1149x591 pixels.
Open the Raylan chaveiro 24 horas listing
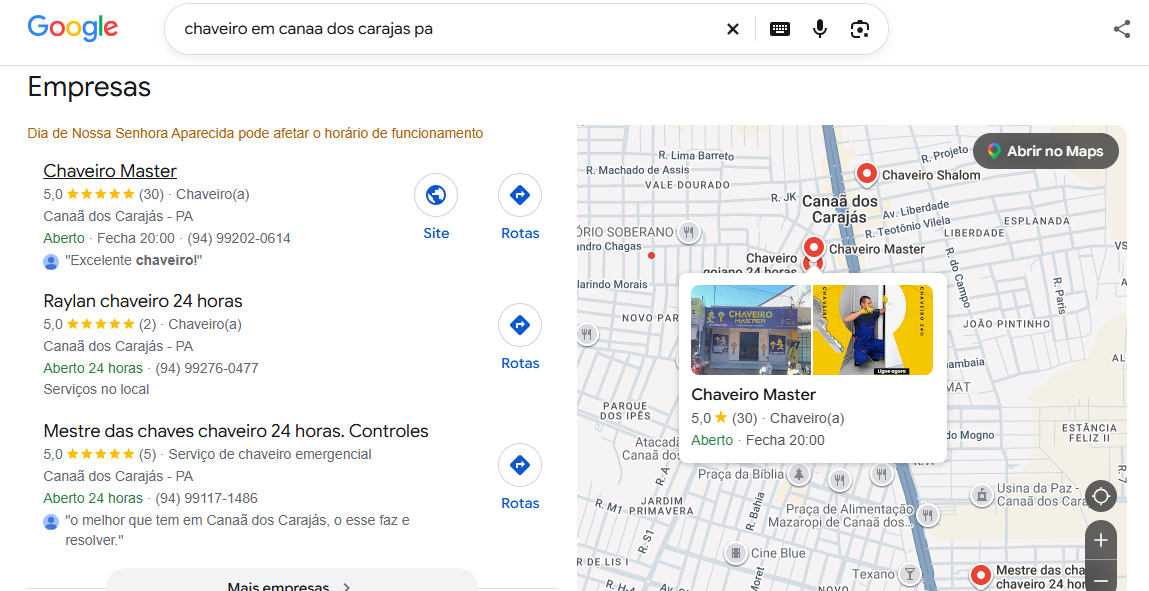pos(143,301)
